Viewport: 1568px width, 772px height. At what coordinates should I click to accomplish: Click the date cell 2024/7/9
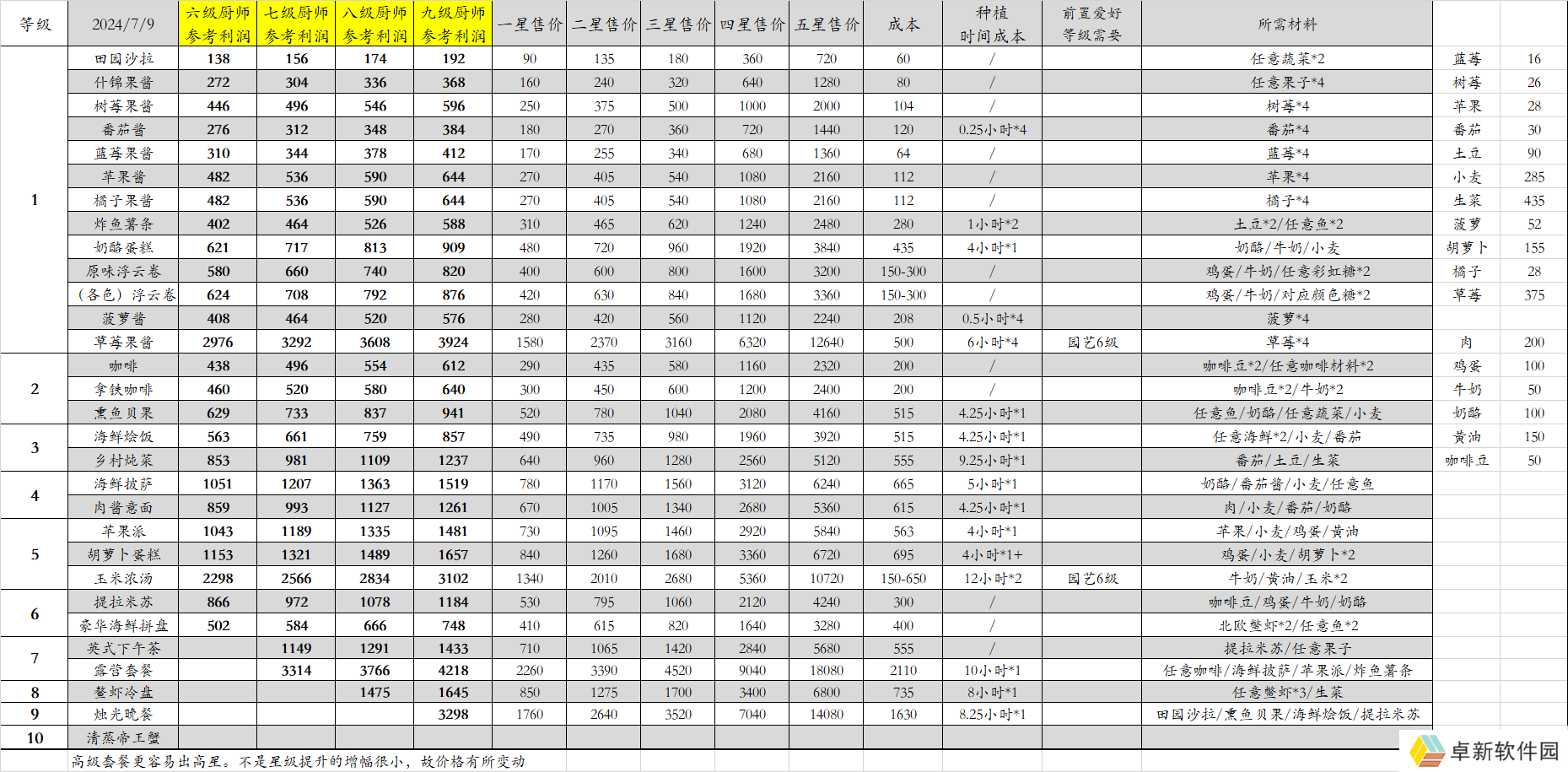pyautogui.click(x=123, y=24)
